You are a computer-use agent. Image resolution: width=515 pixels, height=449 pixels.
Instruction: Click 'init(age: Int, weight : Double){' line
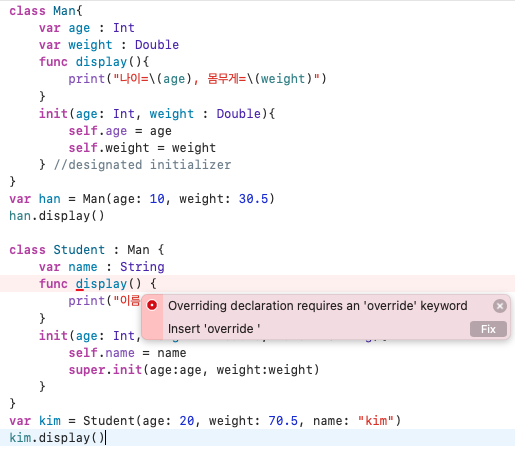pyautogui.click(x=157, y=114)
